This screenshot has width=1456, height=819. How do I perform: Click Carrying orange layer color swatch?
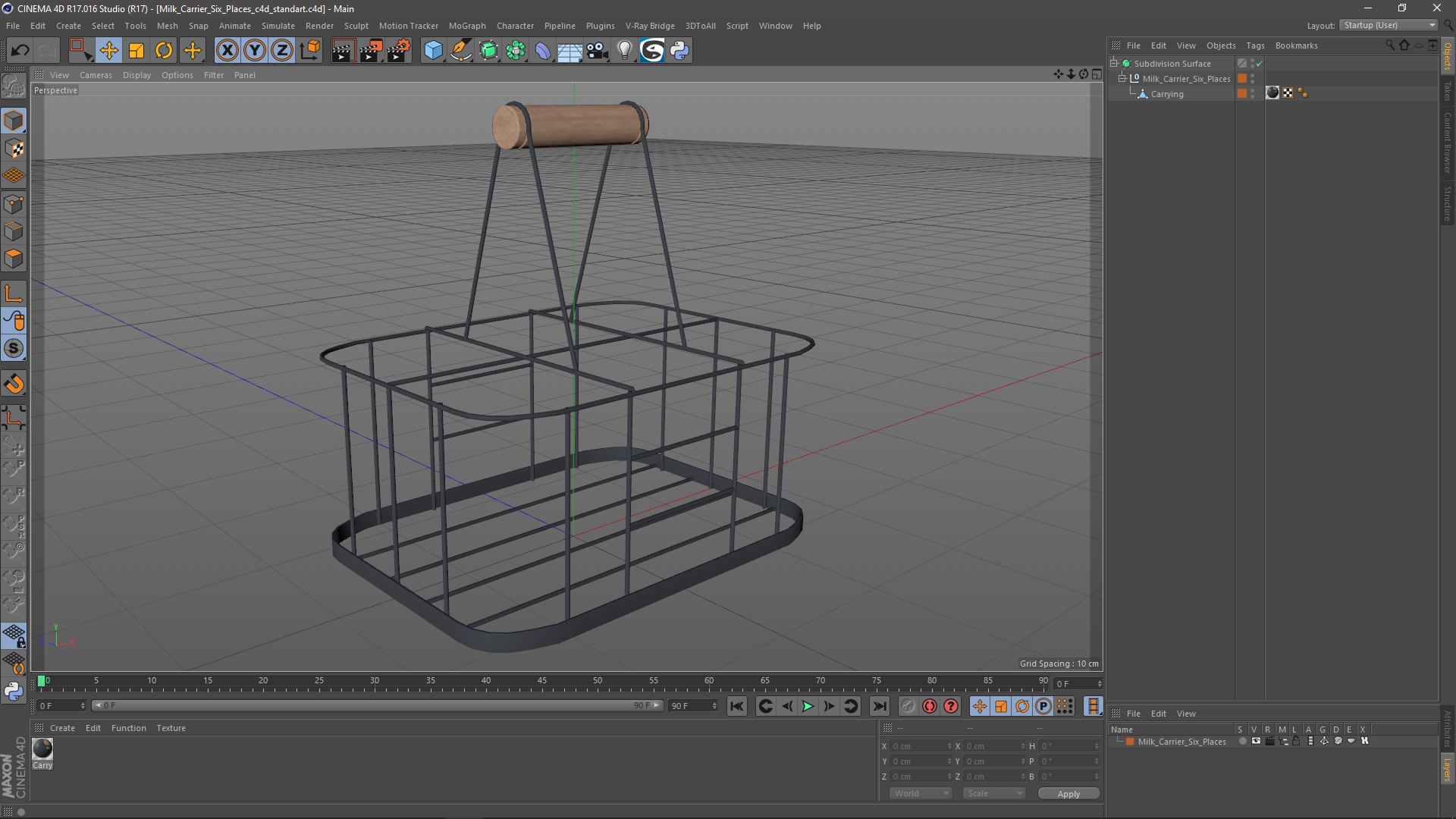(x=1242, y=93)
